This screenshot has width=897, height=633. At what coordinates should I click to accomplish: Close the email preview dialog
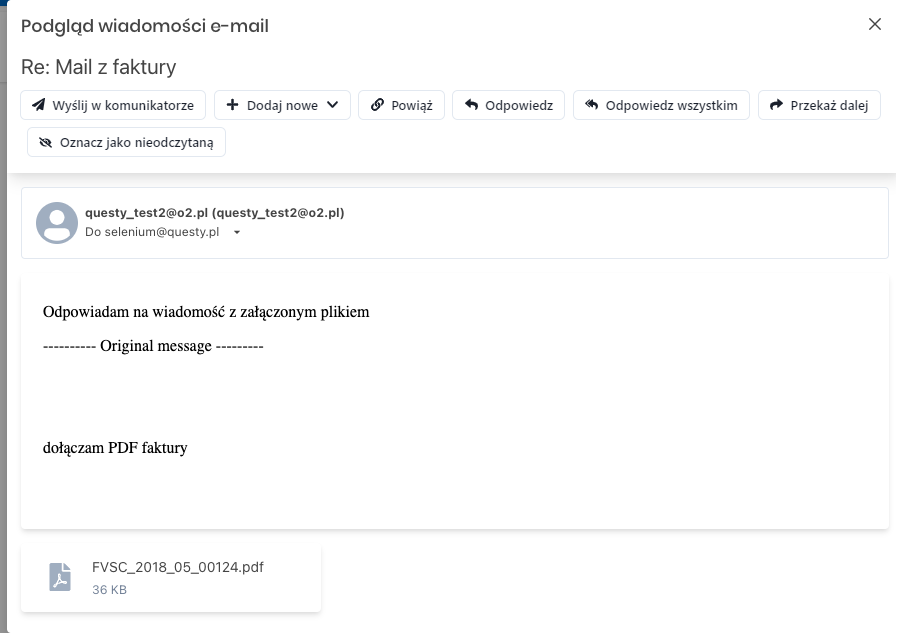pyautogui.click(x=875, y=24)
